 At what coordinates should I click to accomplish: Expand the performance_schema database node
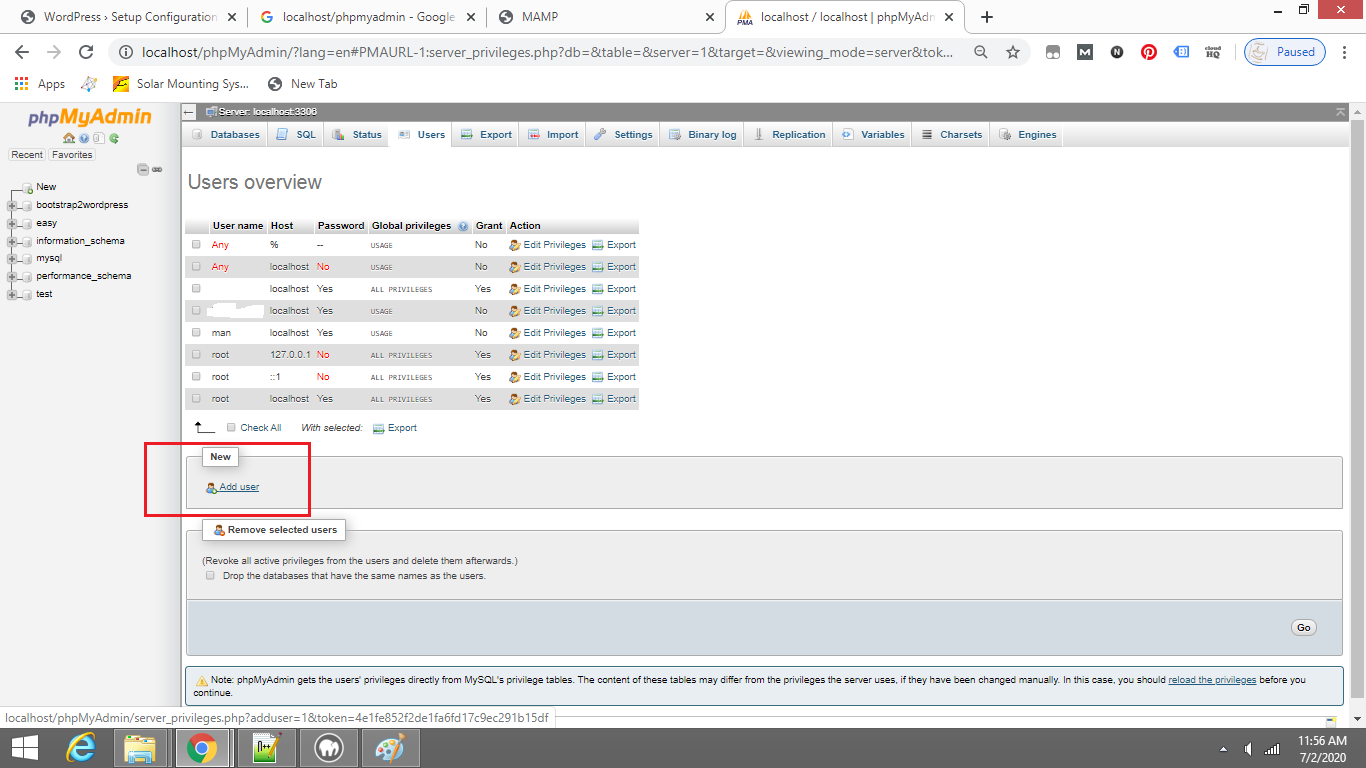coord(12,276)
